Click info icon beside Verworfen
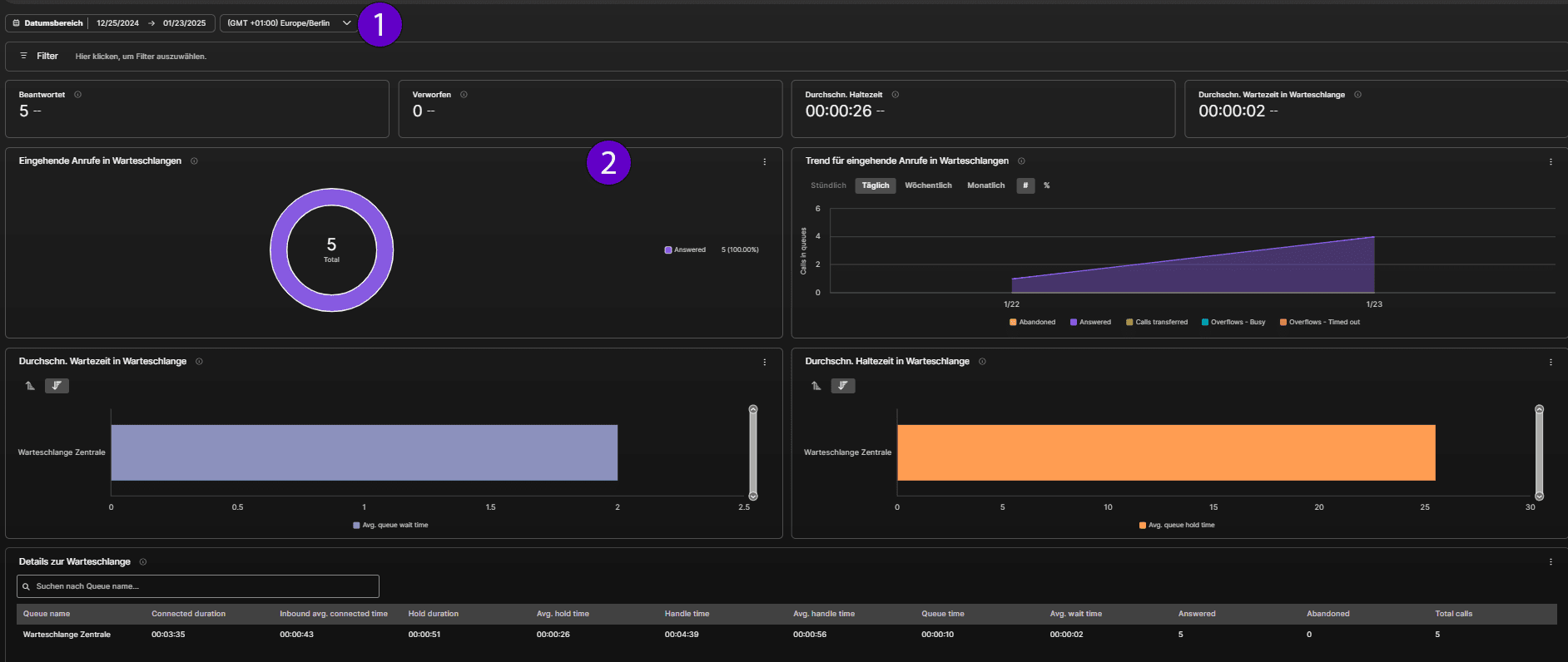 click(x=464, y=95)
